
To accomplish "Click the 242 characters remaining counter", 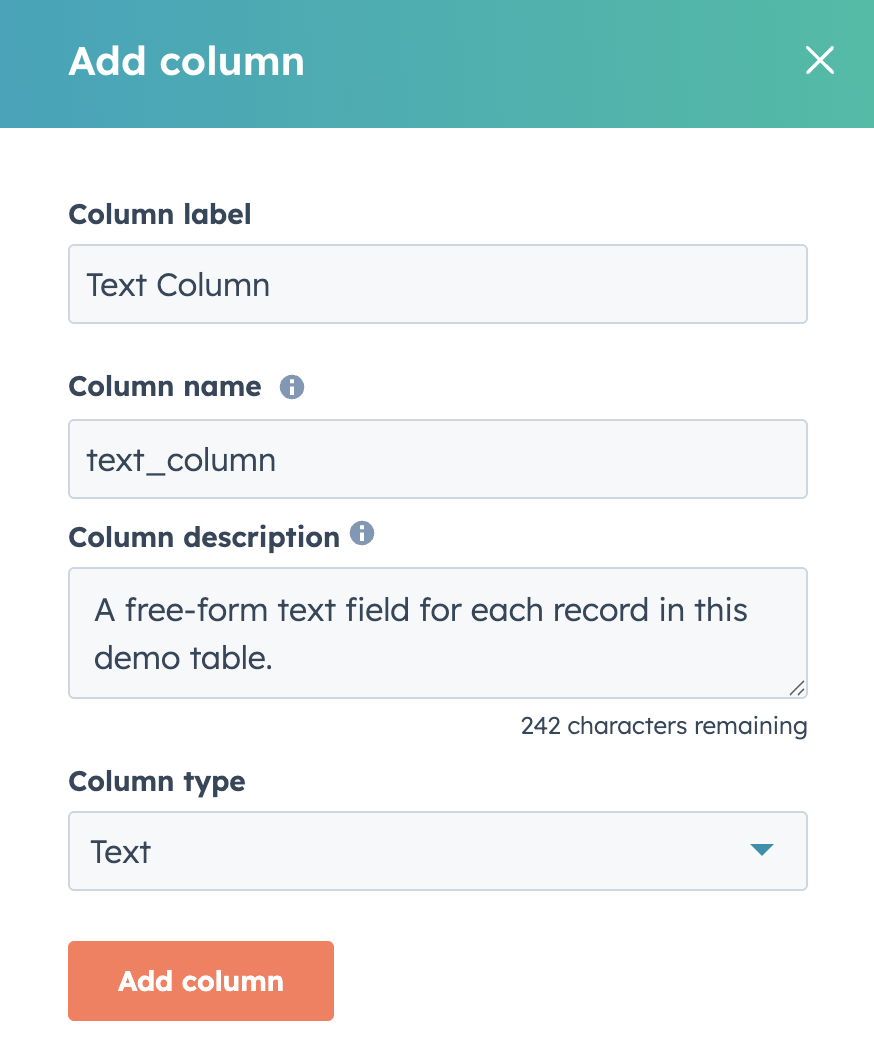I will pyautogui.click(x=663, y=726).
